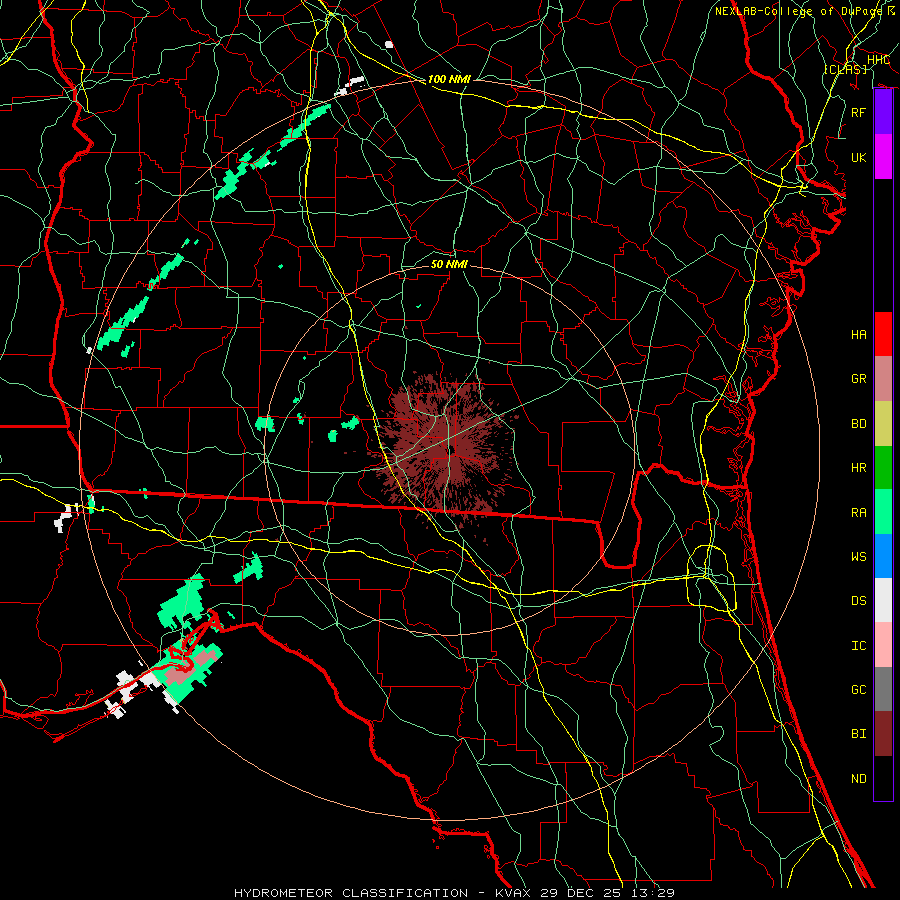Viewport: 900px width, 900px height.
Task: Click the [CLAS] units label
Action: click(845, 69)
